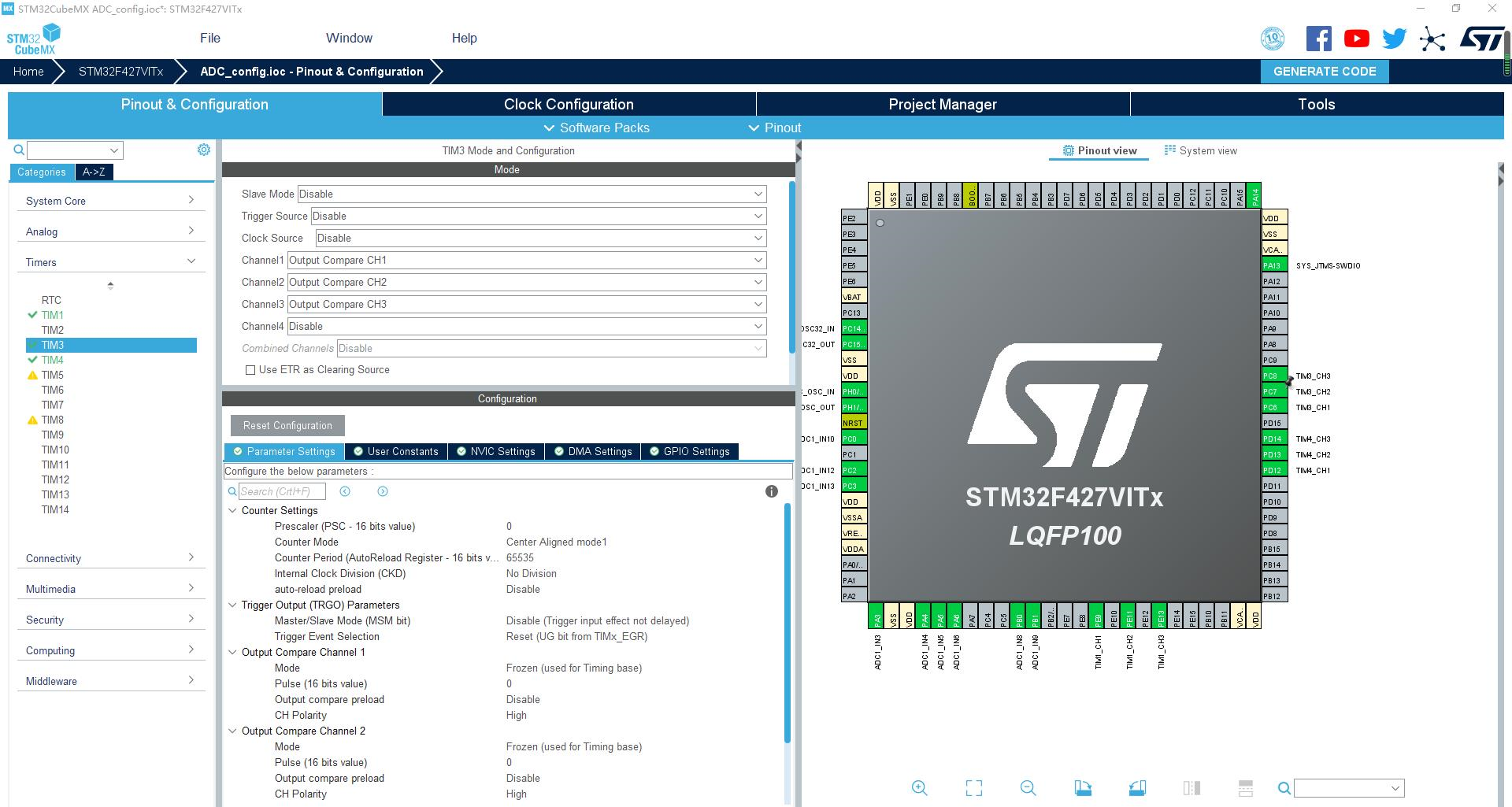Collapse the Counter Settings group
Image resolution: width=1512 pixels, height=807 pixels.
pyautogui.click(x=232, y=510)
